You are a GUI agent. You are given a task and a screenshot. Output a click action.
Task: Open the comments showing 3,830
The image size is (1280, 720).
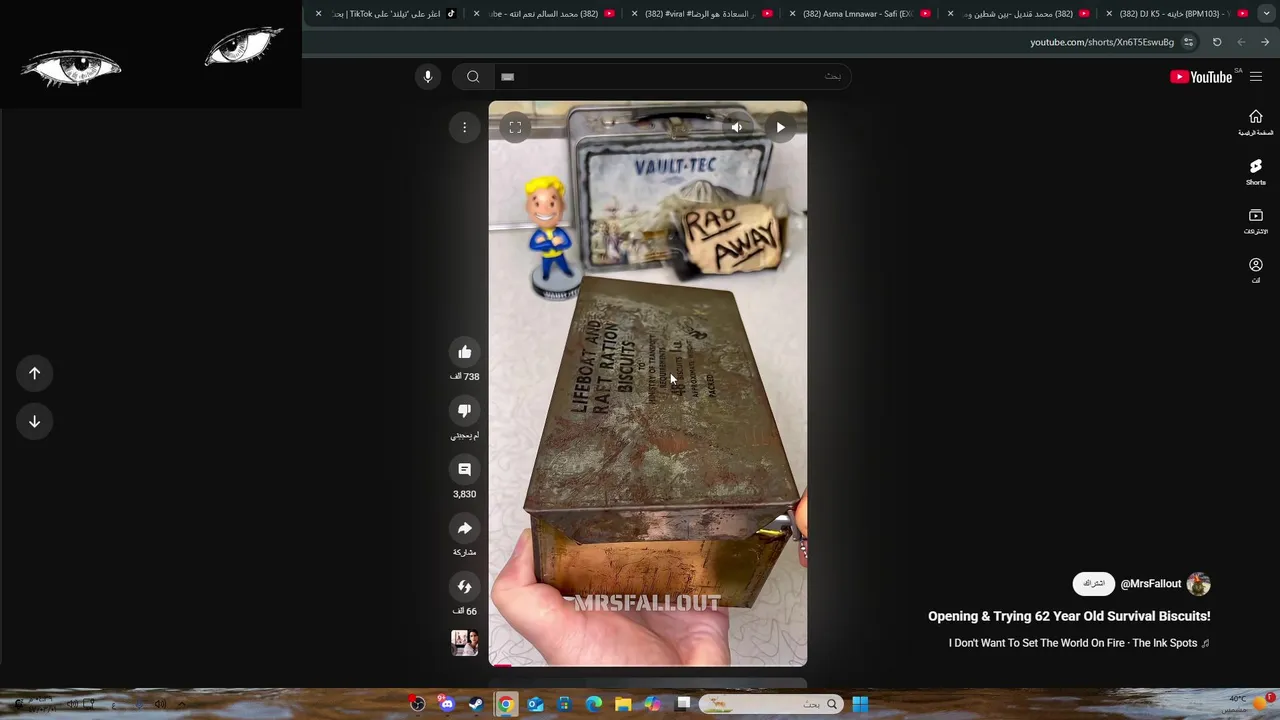click(464, 469)
